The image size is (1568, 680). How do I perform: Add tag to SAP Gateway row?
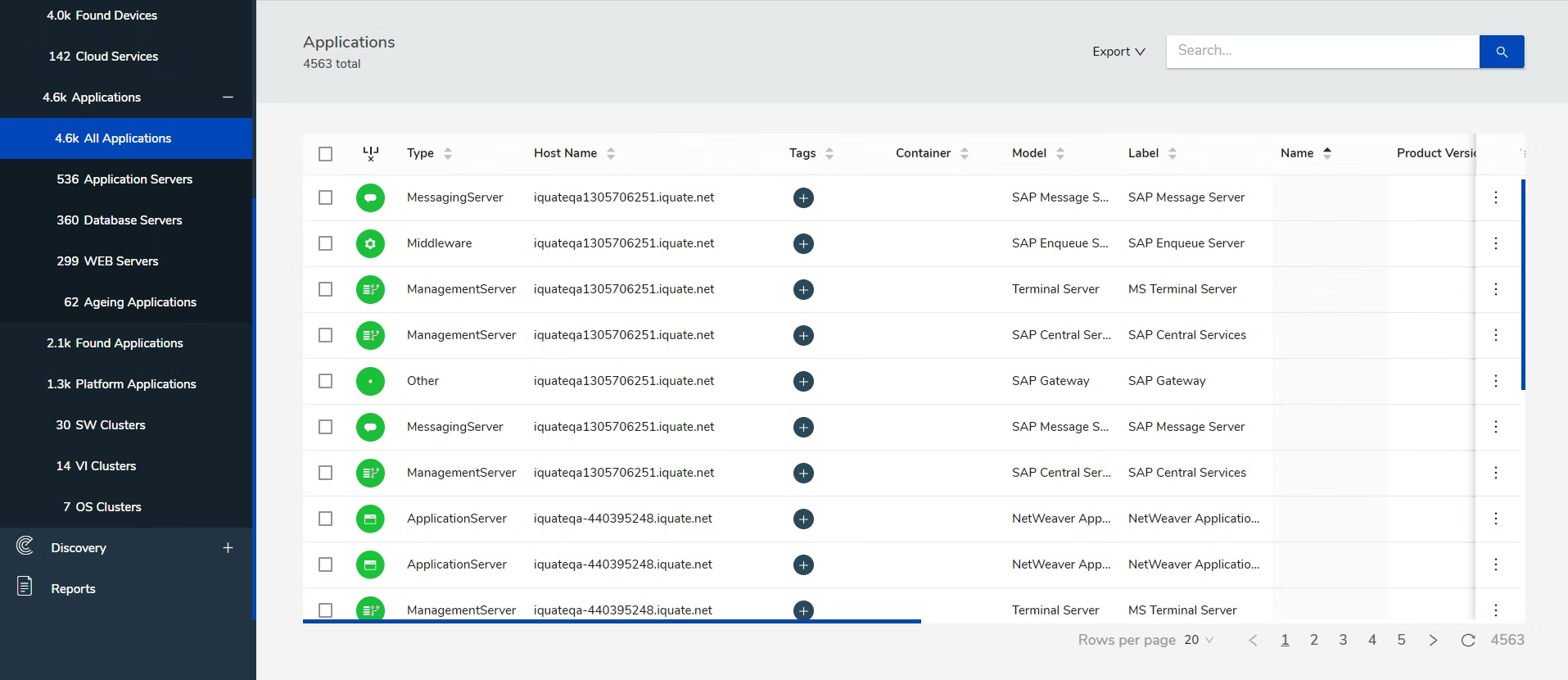tap(803, 381)
